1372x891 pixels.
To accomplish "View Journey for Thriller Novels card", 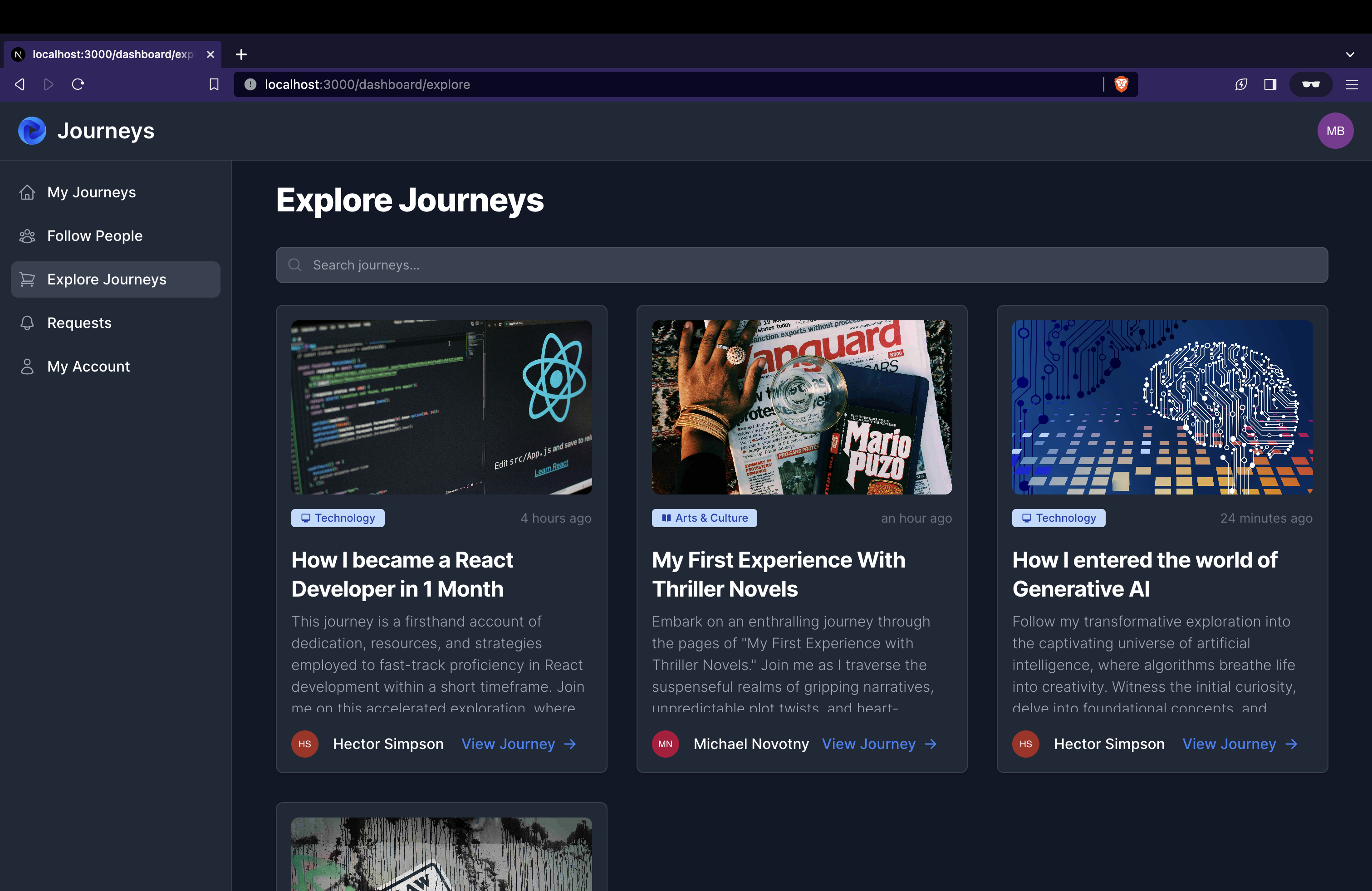I will point(878,744).
